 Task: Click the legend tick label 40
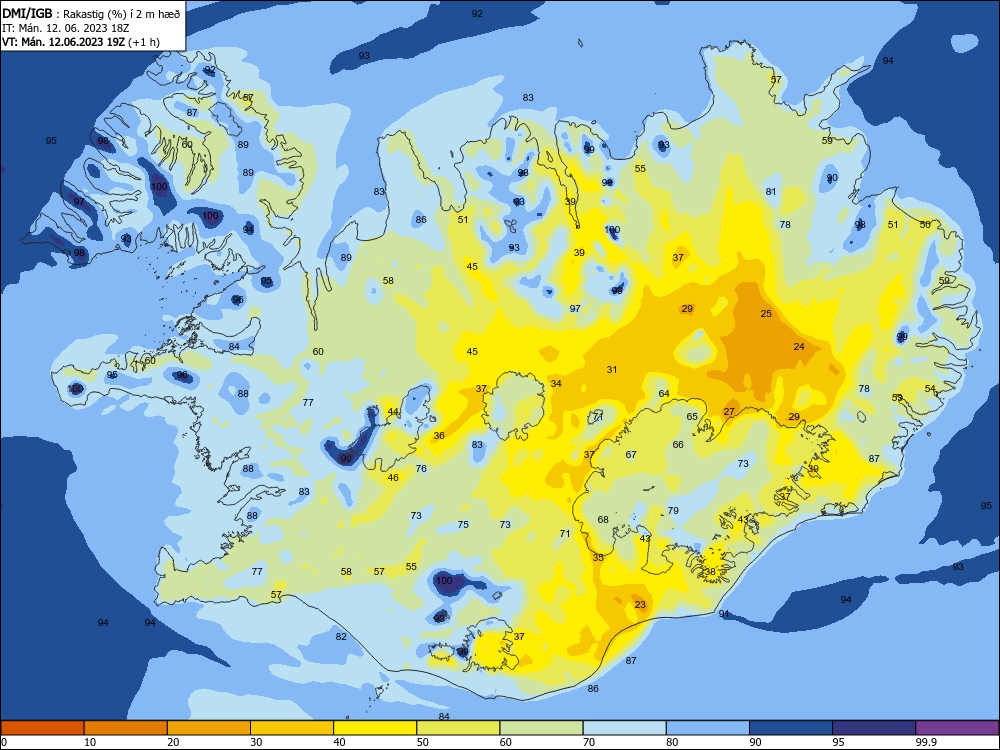click(x=339, y=742)
